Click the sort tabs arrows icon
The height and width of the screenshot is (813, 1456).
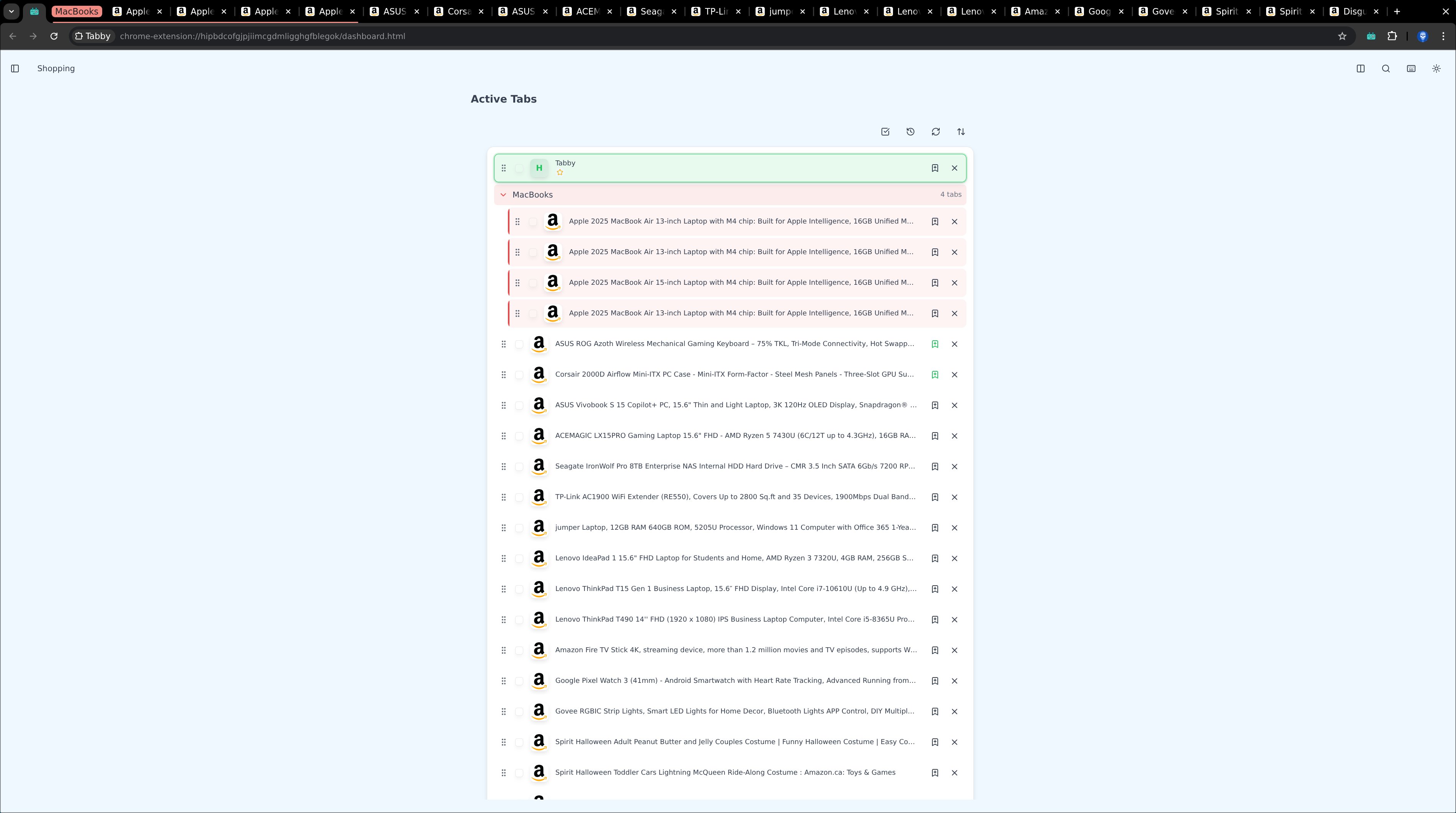pyautogui.click(x=961, y=132)
